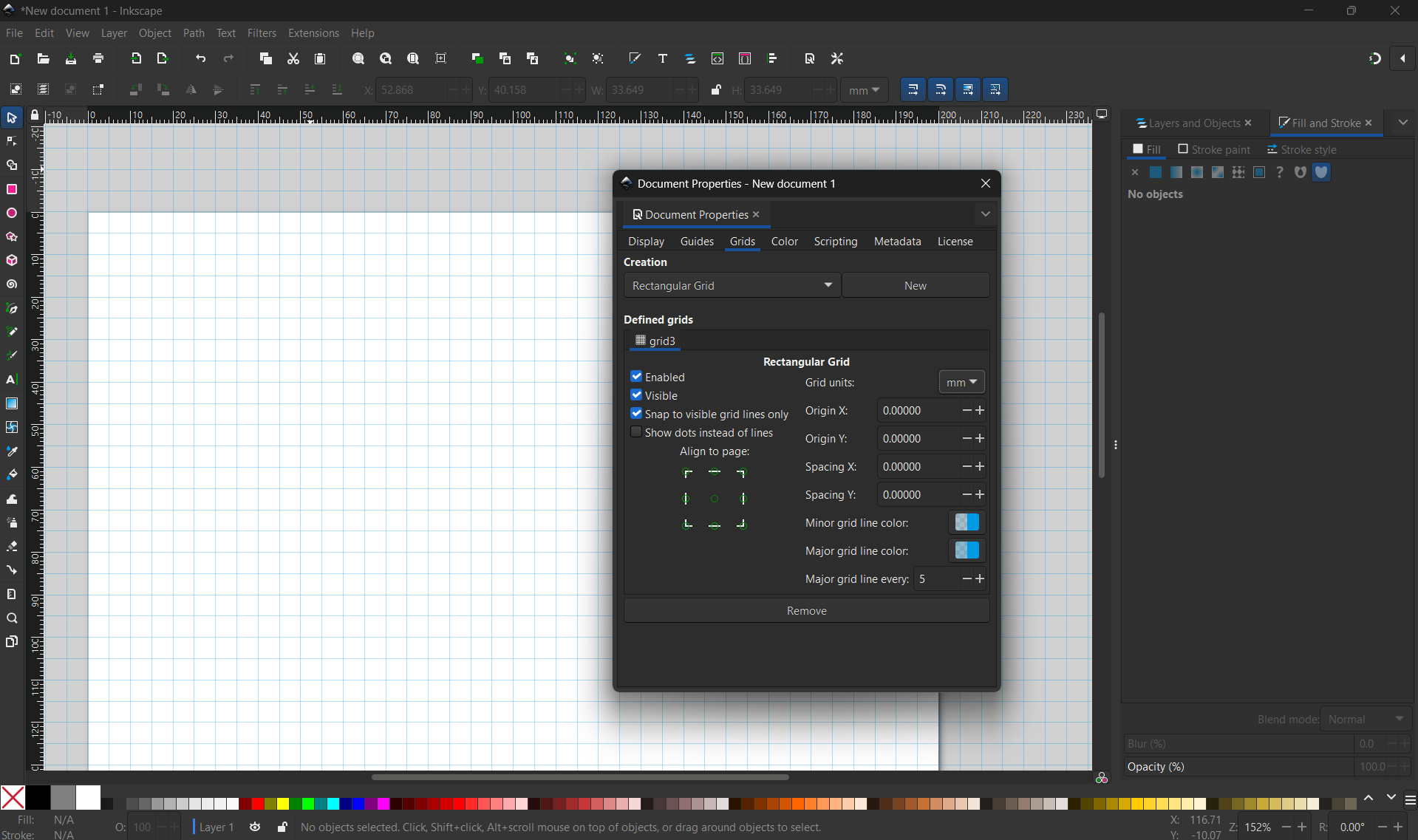Open the palette options menu icon
This screenshot has height=840, width=1418.
click(x=1410, y=801)
